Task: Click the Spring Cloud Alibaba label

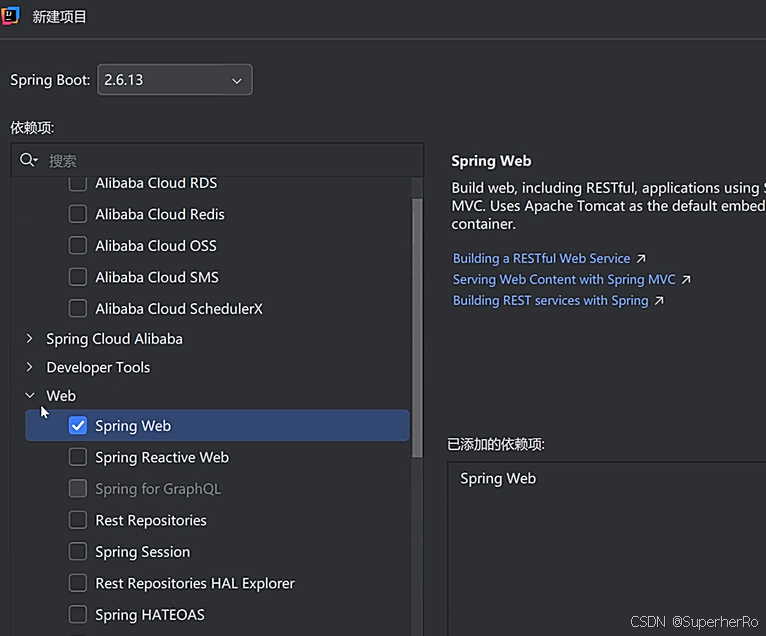Action: [x=114, y=339]
